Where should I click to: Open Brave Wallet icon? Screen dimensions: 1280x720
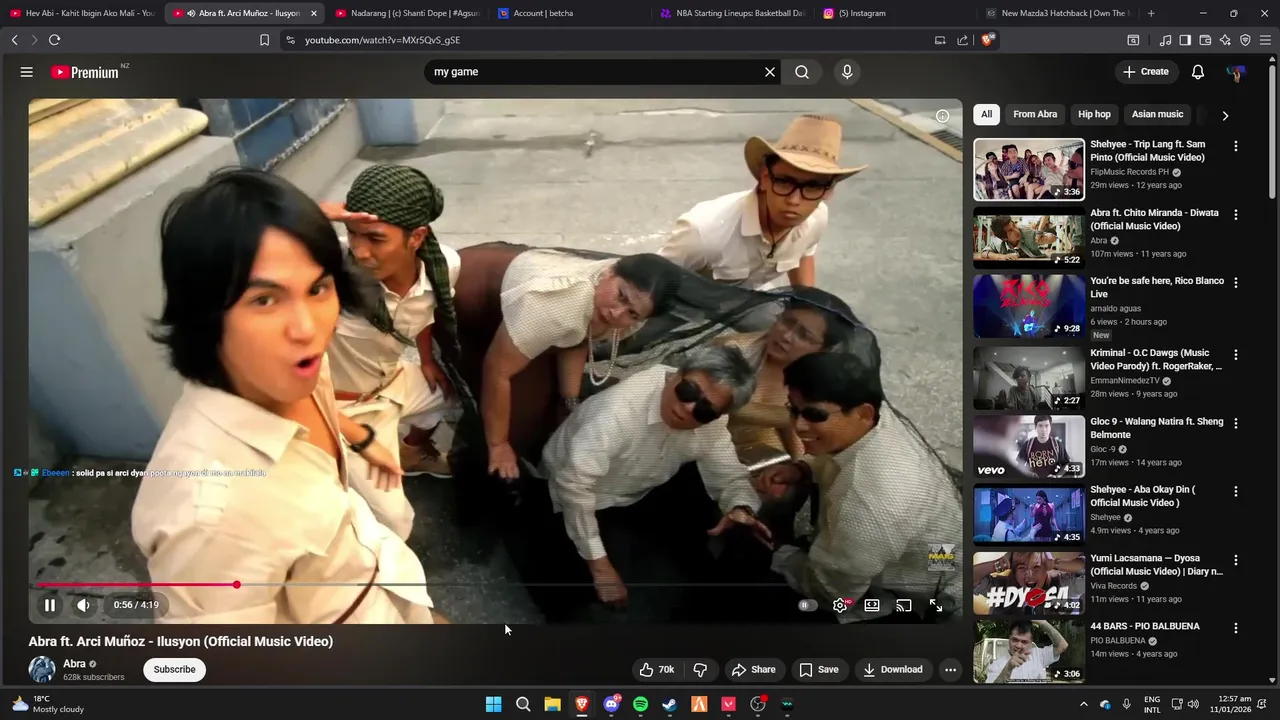[1205, 40]
